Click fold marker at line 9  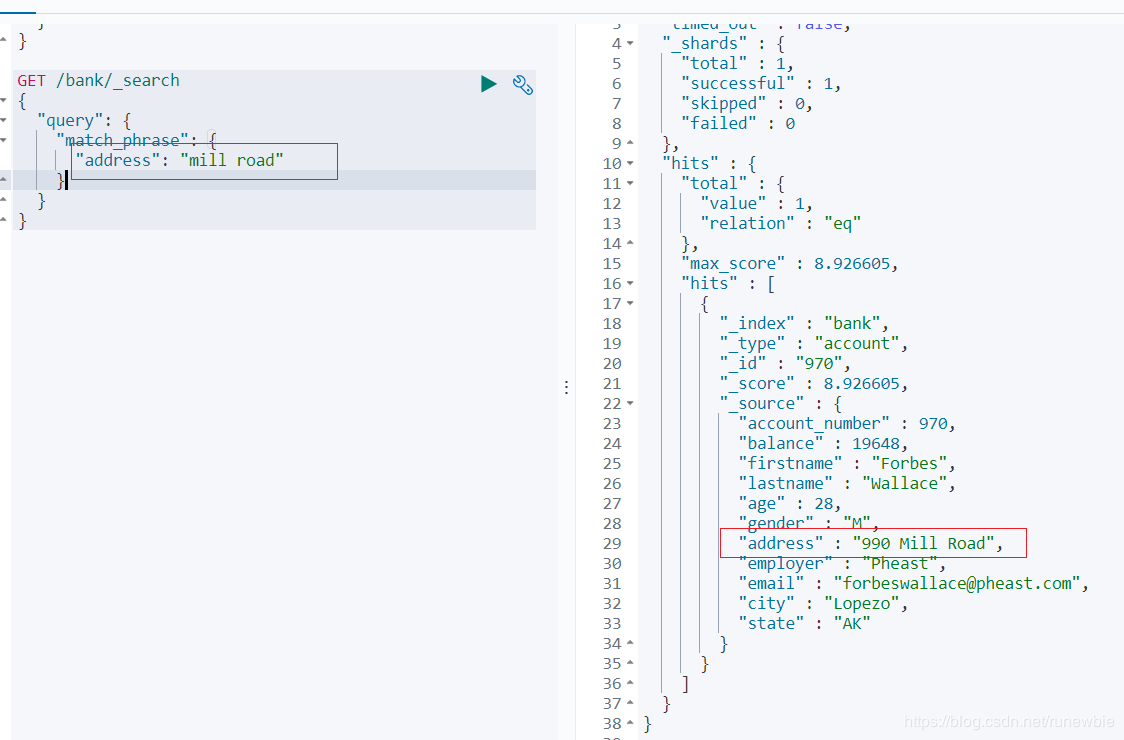pyautogui.click(x=630, y=143)
